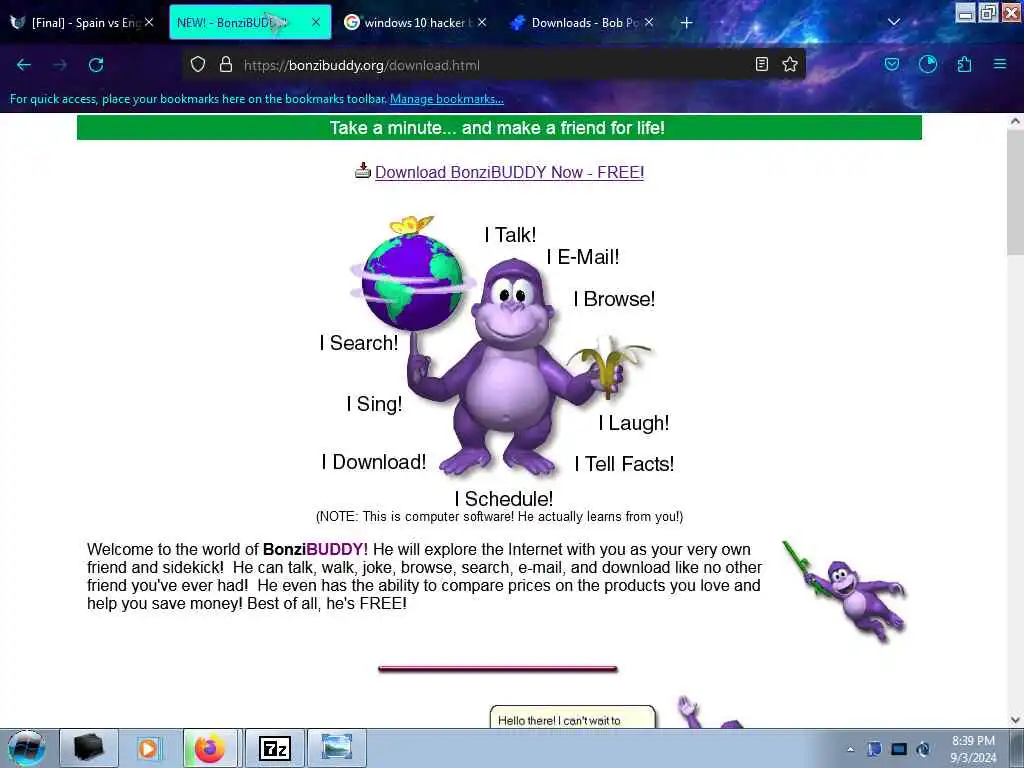Image resolution: width=1024 pixels, height=768 pixels.
Task: Click the flag tray icon
Action: coord(874,749)
